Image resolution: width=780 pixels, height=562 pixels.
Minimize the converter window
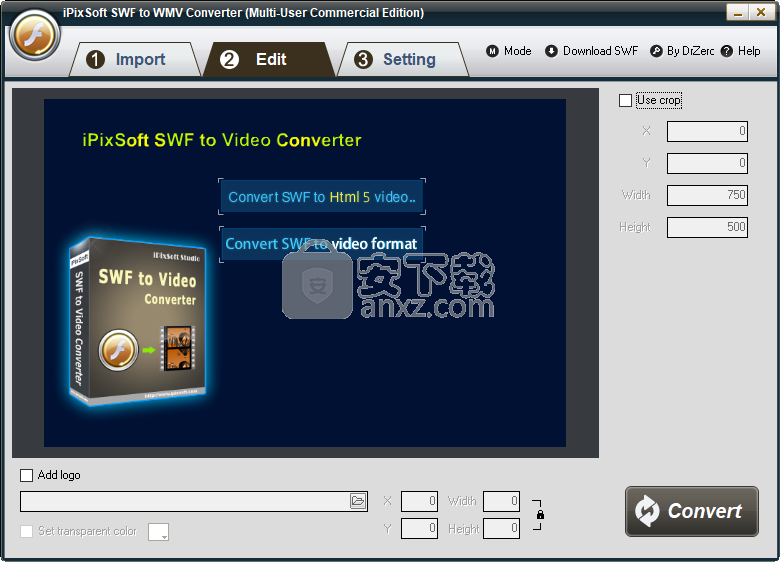tap(737, 12)
